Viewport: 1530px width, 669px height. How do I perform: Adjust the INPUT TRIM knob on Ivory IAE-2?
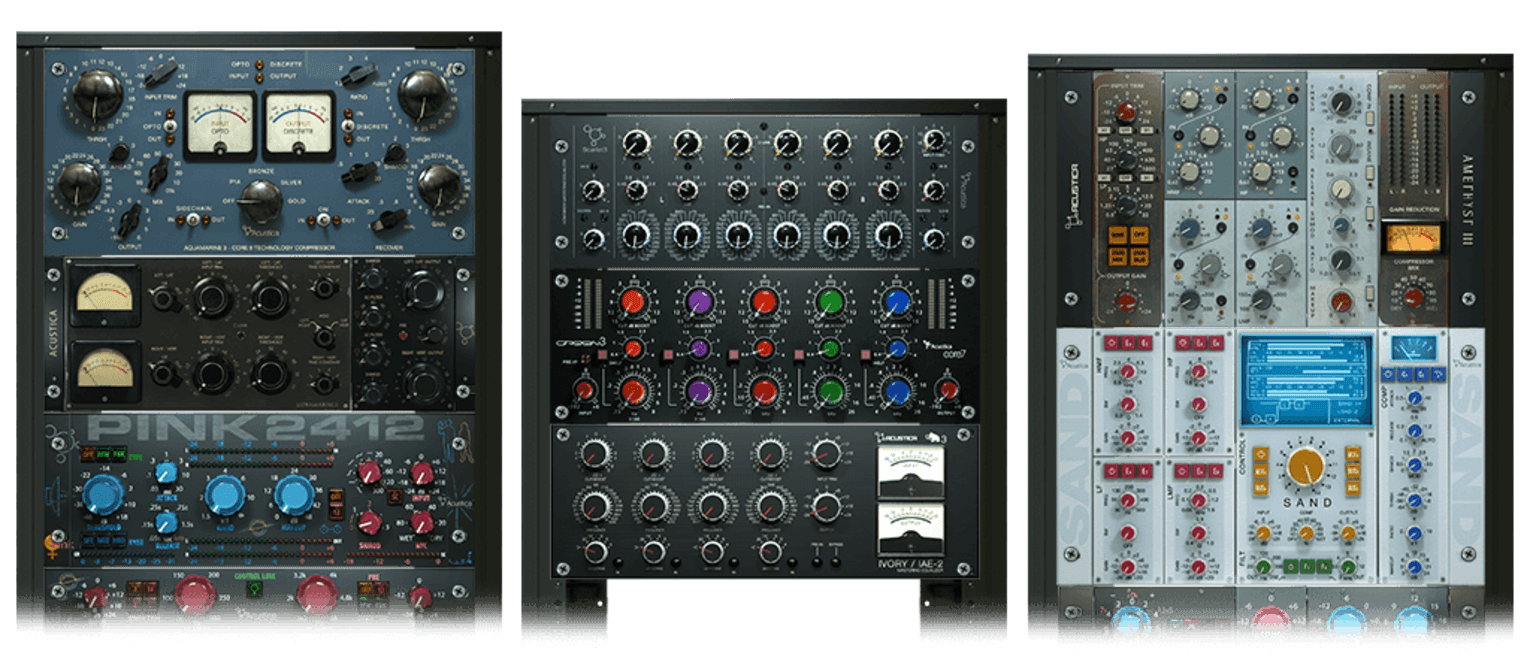(x=826, y=453)
